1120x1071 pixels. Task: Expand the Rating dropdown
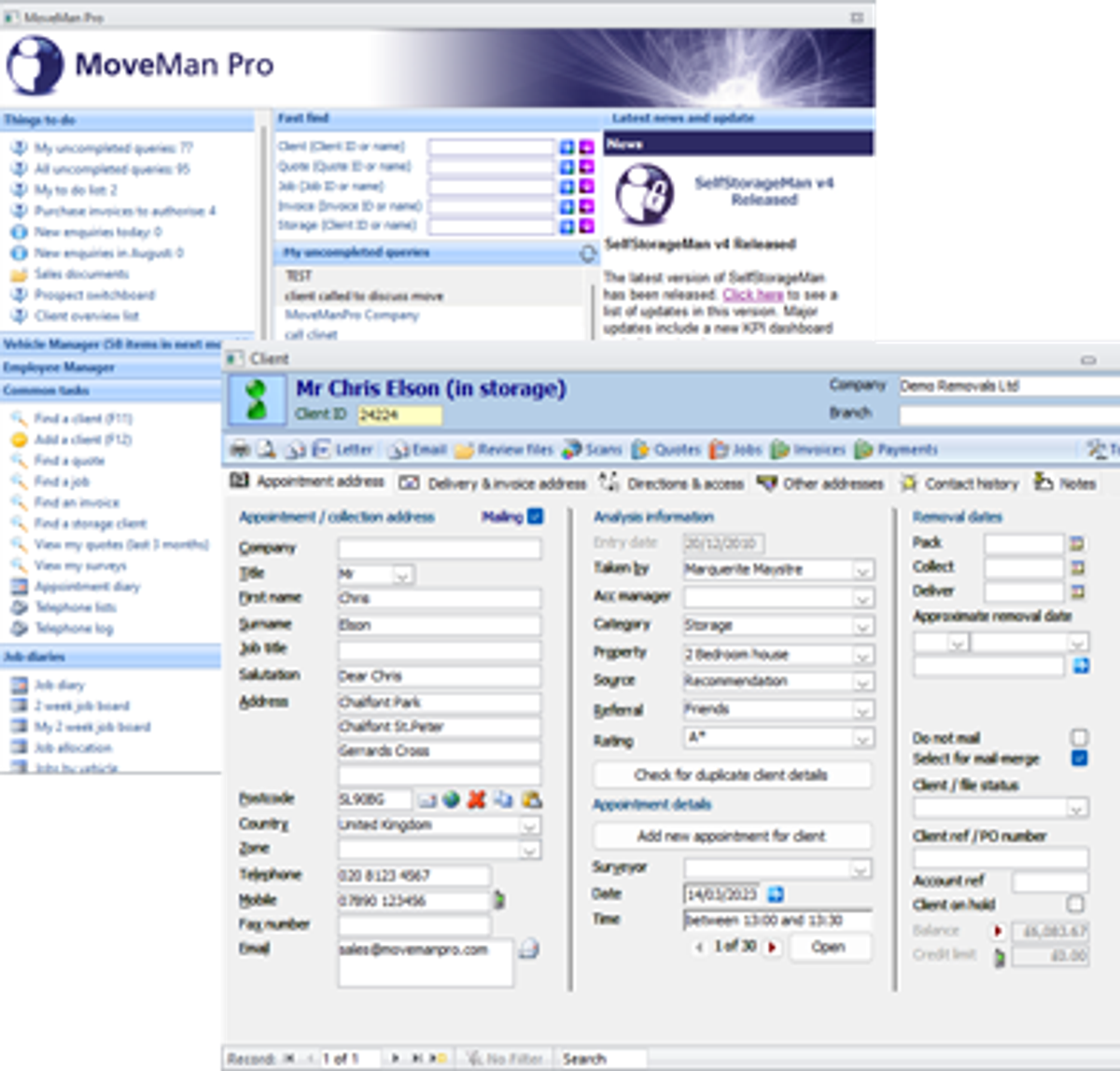(x=863, y=738)
